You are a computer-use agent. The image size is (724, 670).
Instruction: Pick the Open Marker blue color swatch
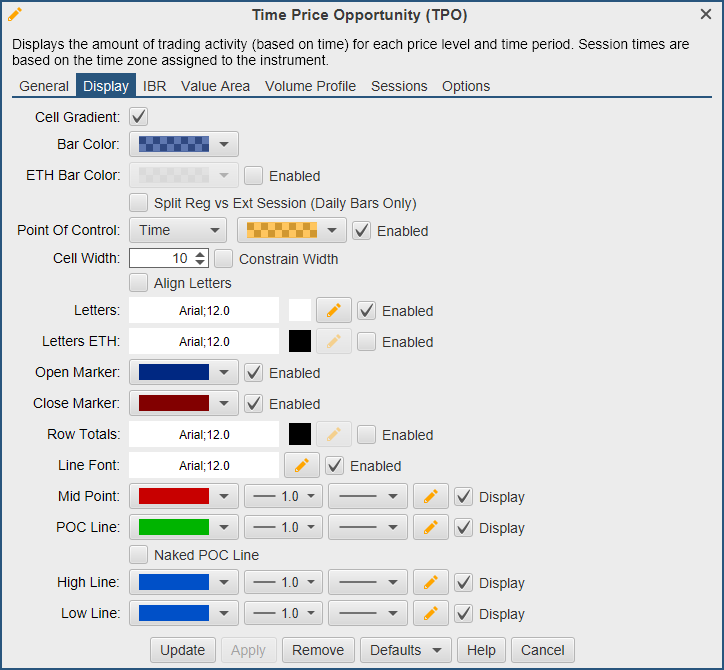(174, 373)
